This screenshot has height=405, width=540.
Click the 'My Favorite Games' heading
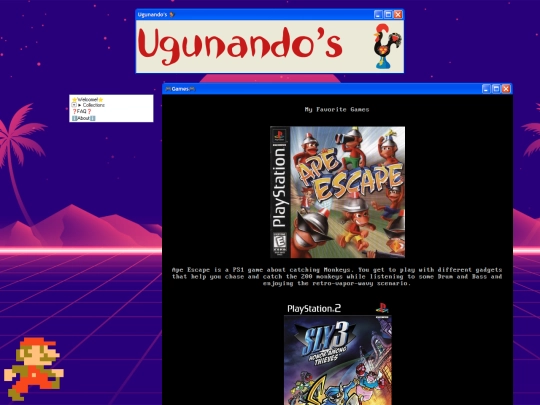(337, 110)
